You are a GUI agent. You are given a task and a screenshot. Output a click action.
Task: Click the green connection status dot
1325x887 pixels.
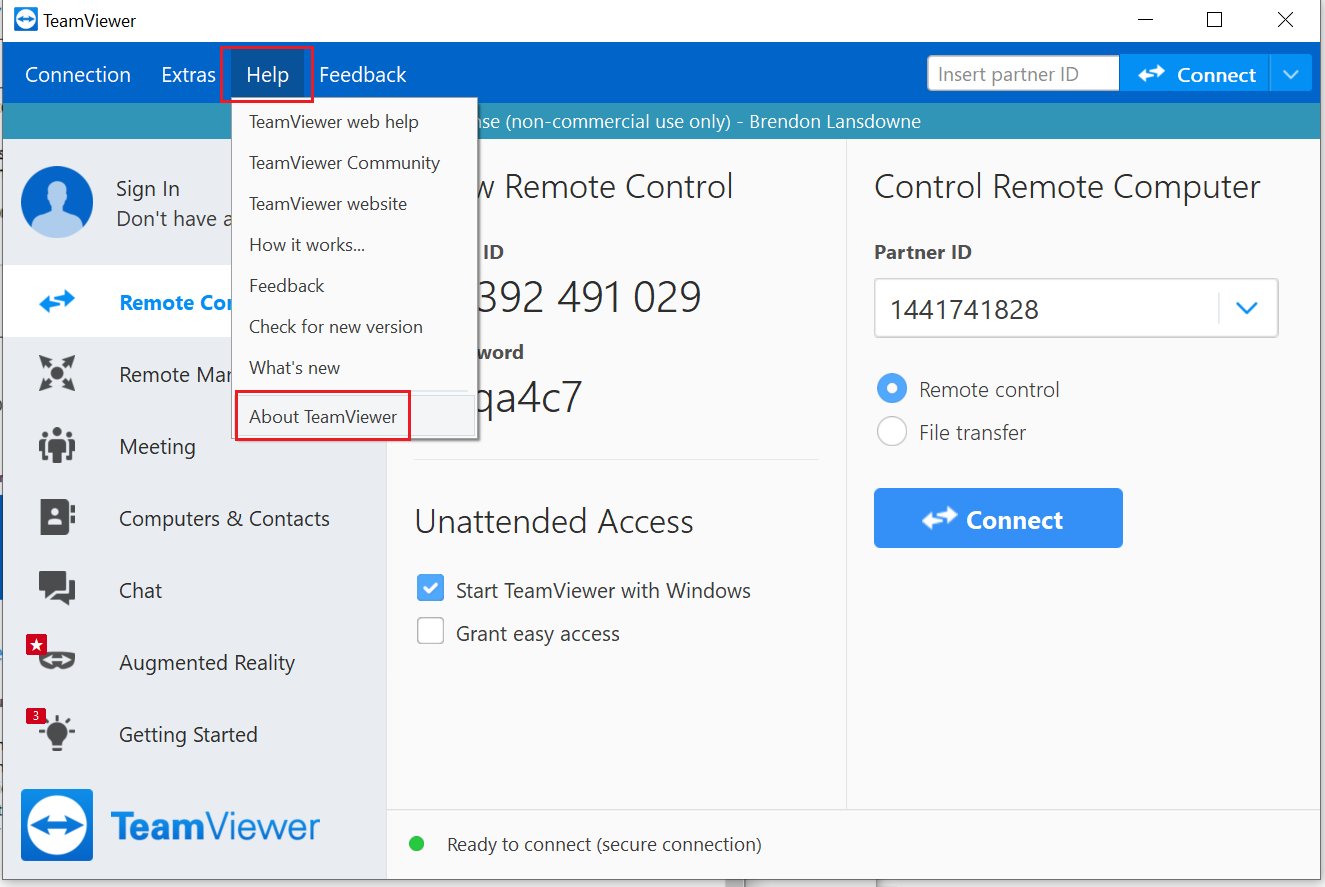[417, 844]
